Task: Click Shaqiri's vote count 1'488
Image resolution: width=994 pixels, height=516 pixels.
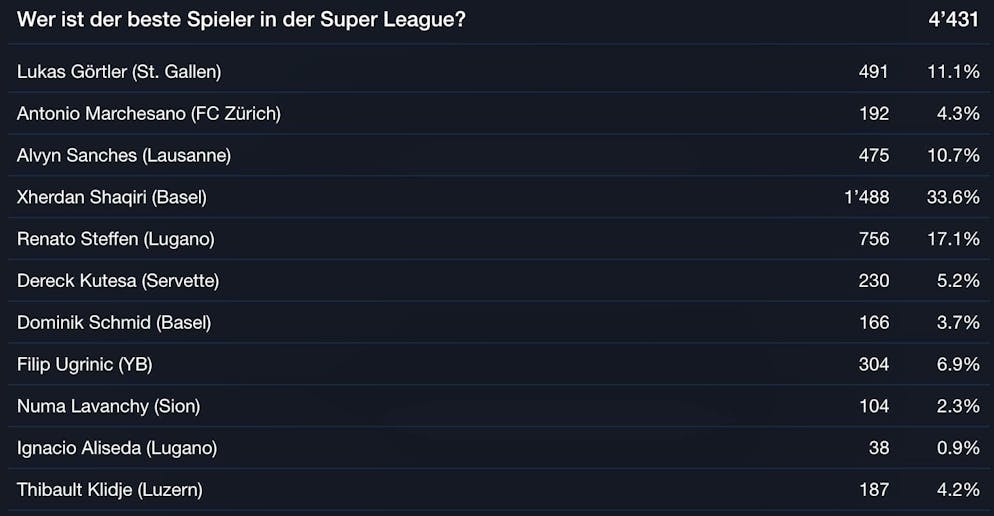Action: (x=866, y=197)
